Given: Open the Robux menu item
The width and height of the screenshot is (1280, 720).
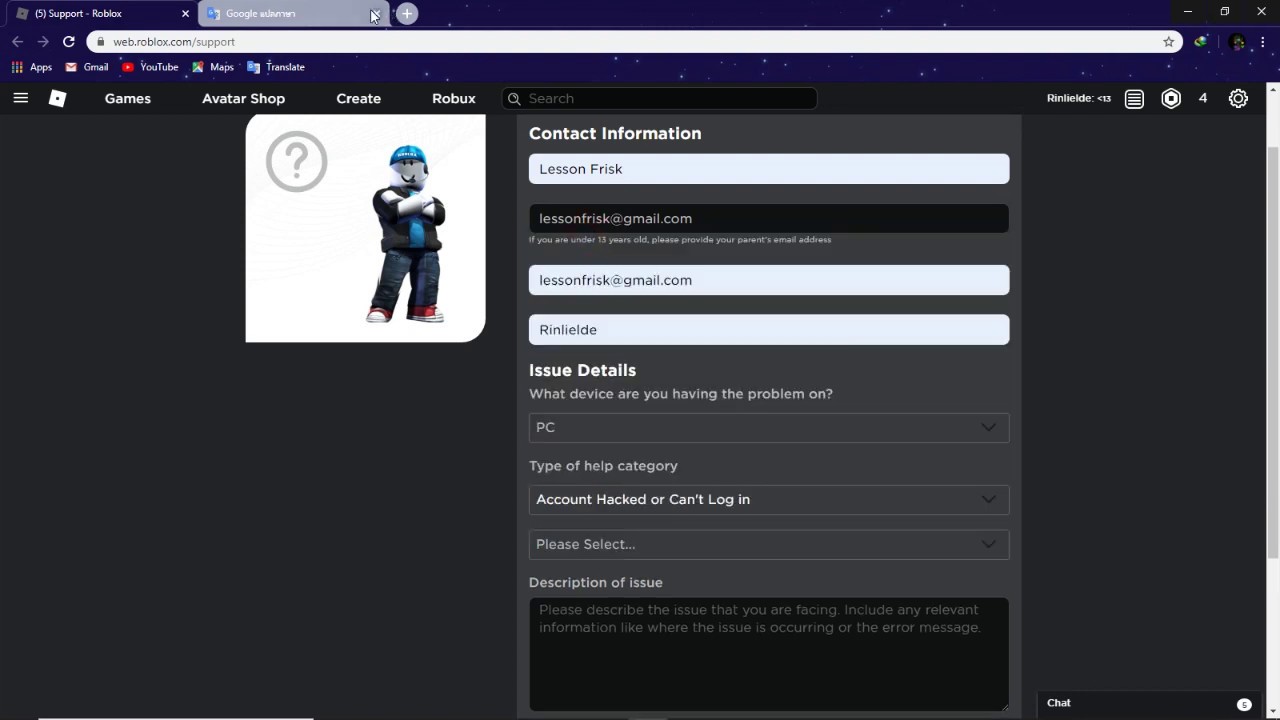Looking at the screenshot, I should point(454,98).
